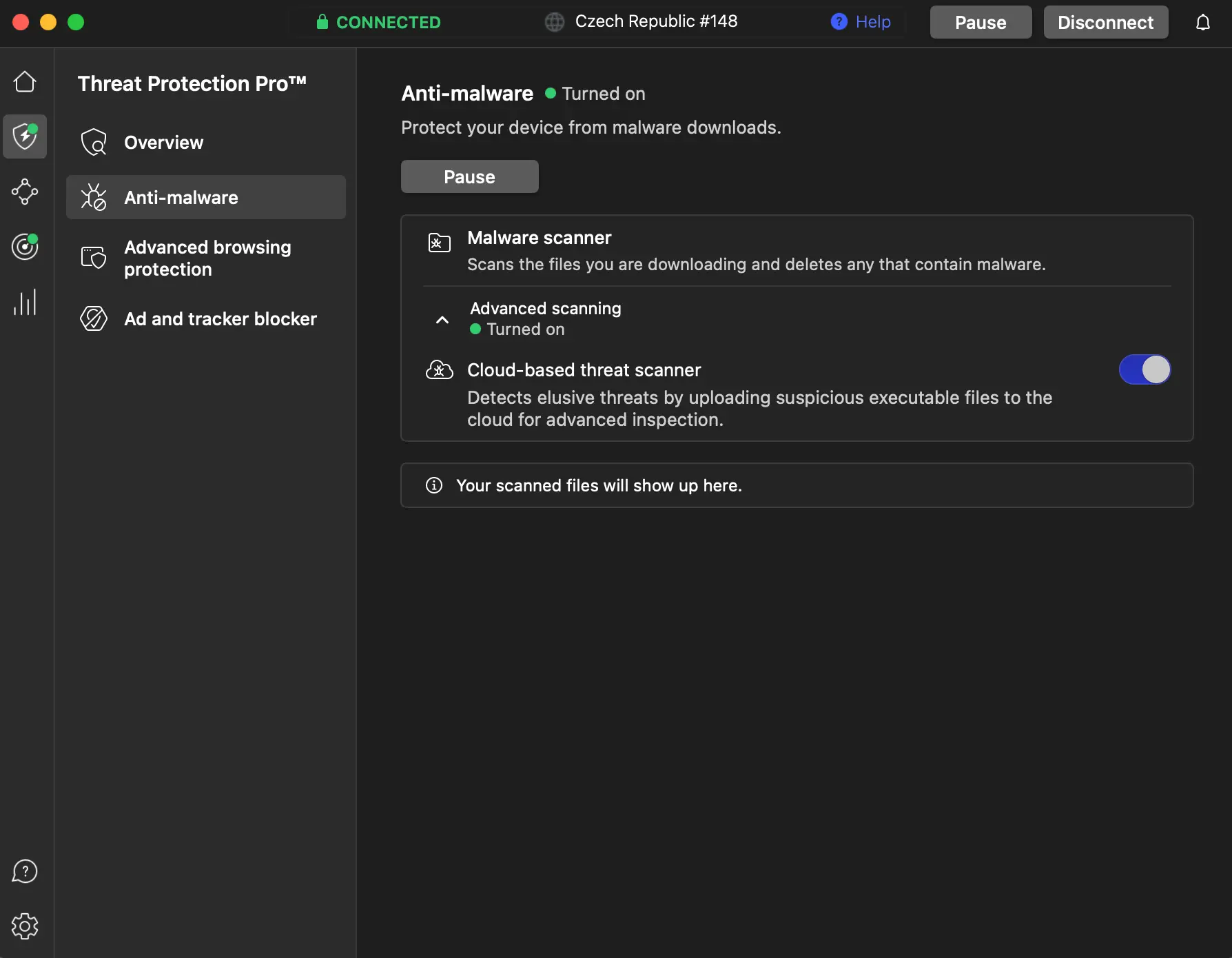Click the Czech Republic #148 server selector

641,22
